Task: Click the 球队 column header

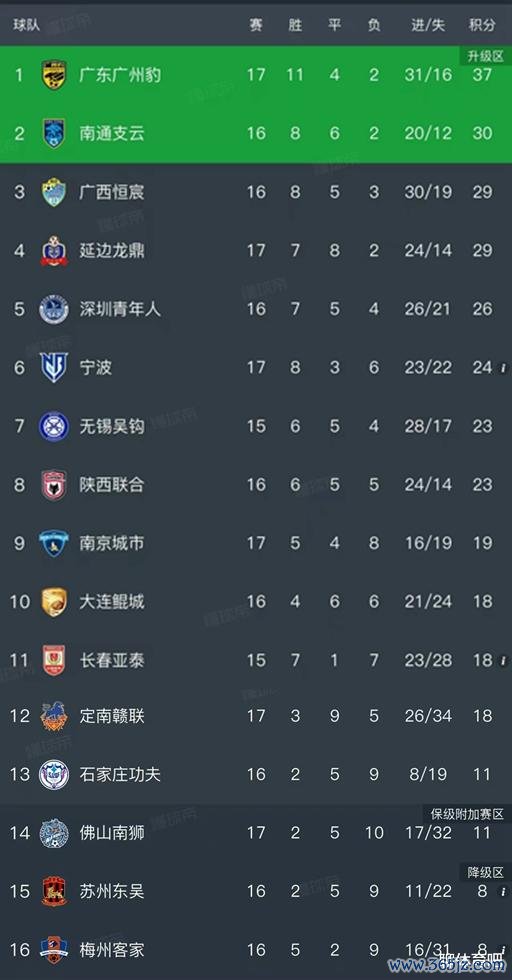Action: pyautogui.click(x=26, y=25)
